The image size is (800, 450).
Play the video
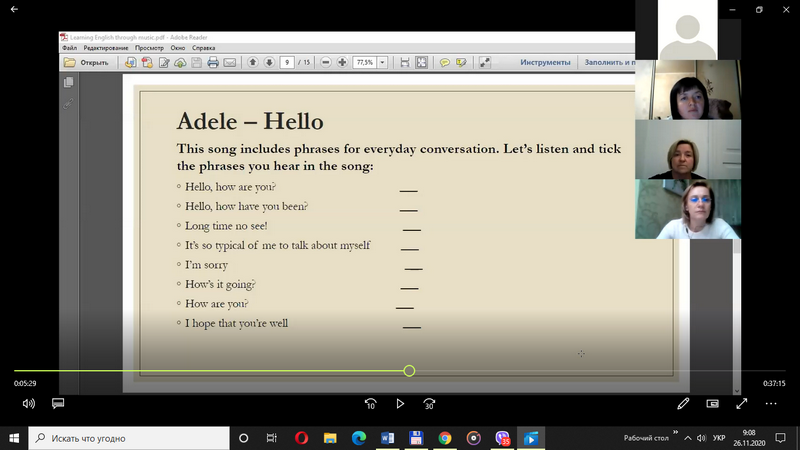pos(400,404)
